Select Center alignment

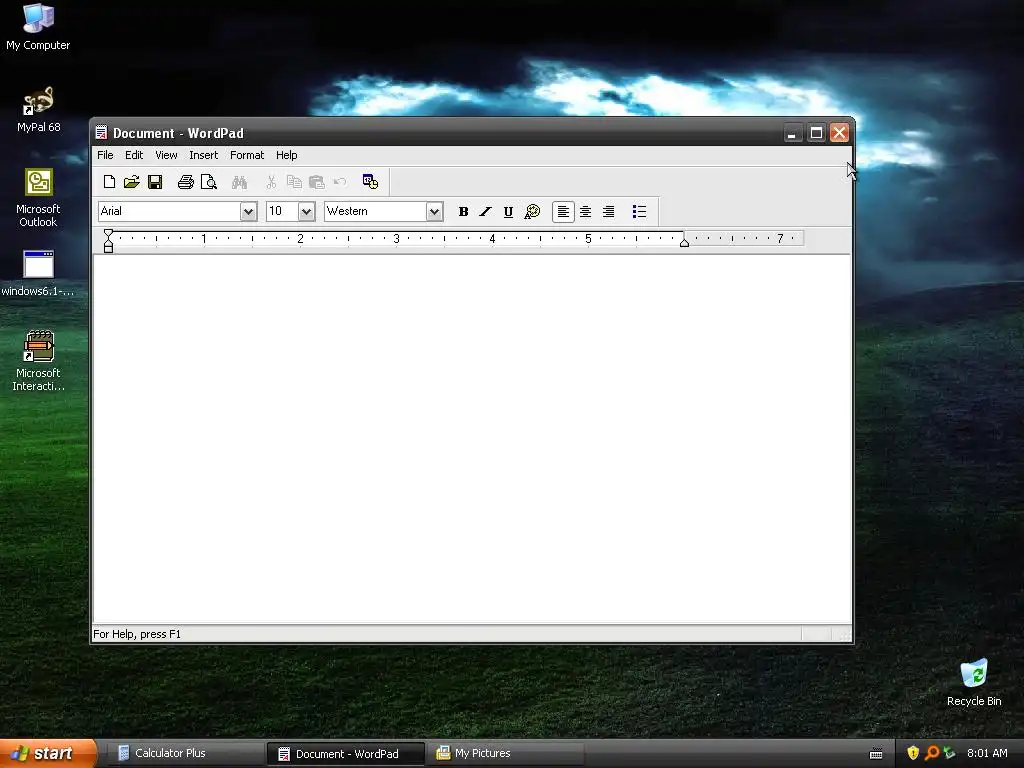pyautogui.click(x=586, y=212)
